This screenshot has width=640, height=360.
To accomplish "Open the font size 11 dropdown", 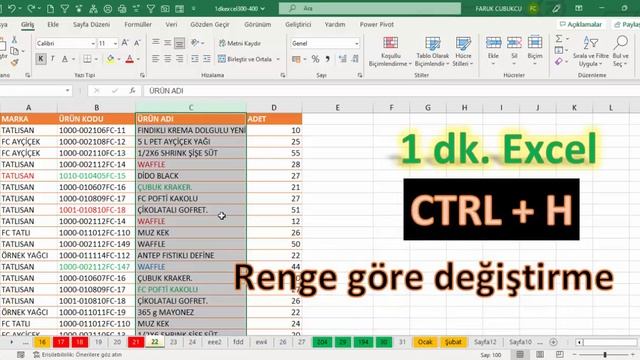I will [116, 43].
